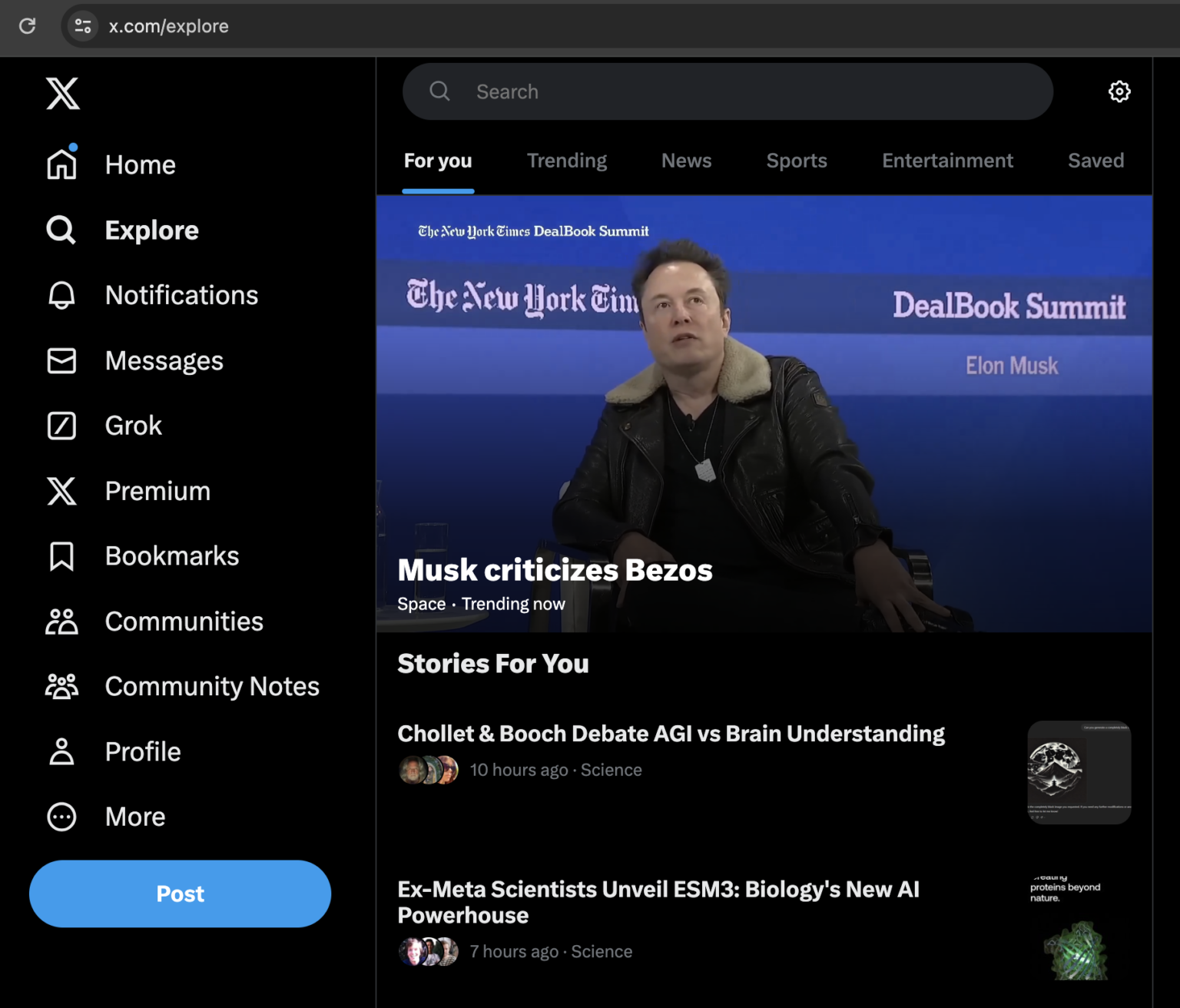Reload the page in the browser
Image resolution: width=1180 pixels, height=1008 pixels.
point(28,26)
